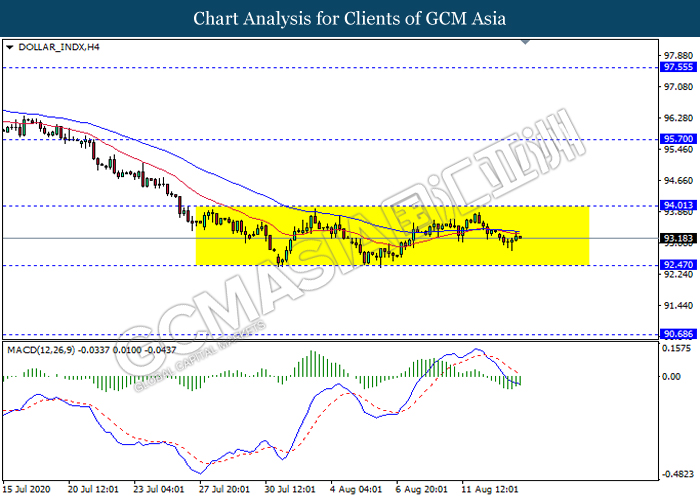Click the 97.880 price axis value
This screenshot has height=500, width=700.
click(x=679, y=56)
